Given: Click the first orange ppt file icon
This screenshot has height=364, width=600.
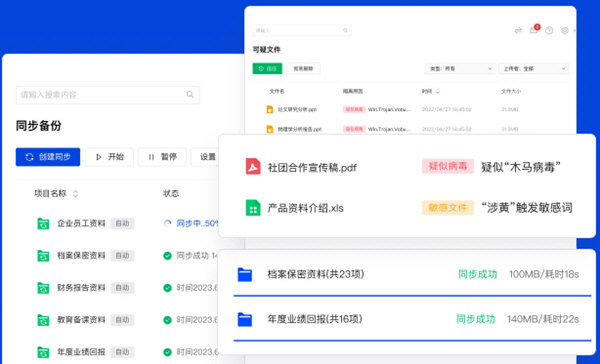Looking at the screenshot, I should pos(270,109).
